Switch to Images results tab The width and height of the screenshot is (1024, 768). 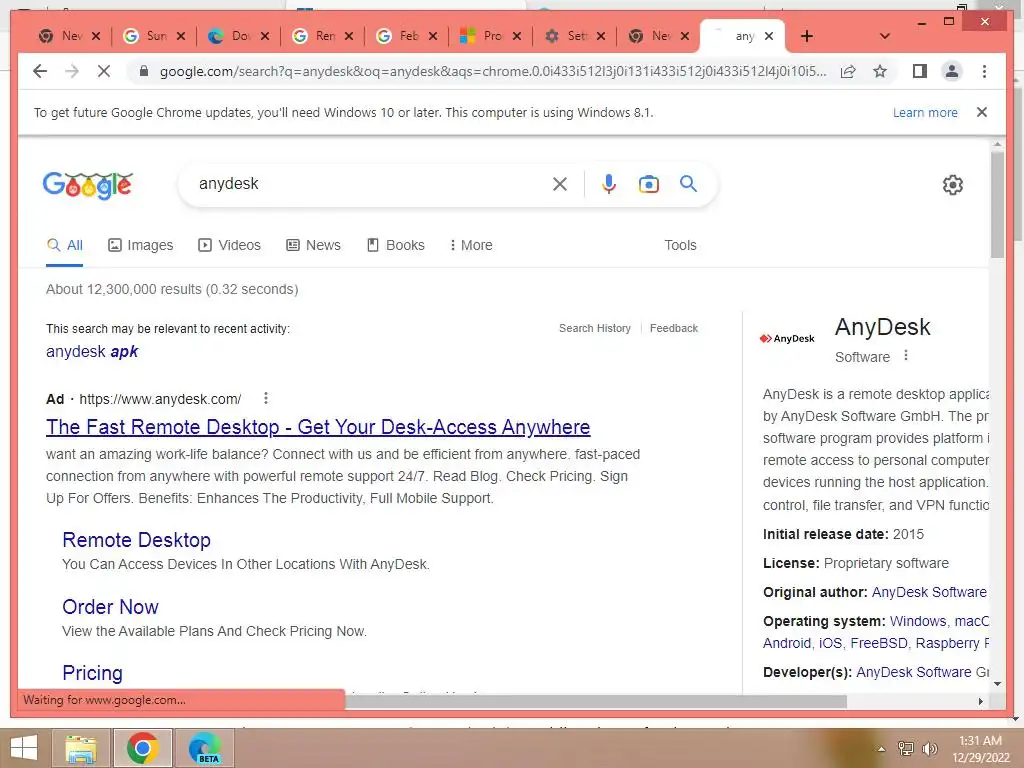click(140, 246)
